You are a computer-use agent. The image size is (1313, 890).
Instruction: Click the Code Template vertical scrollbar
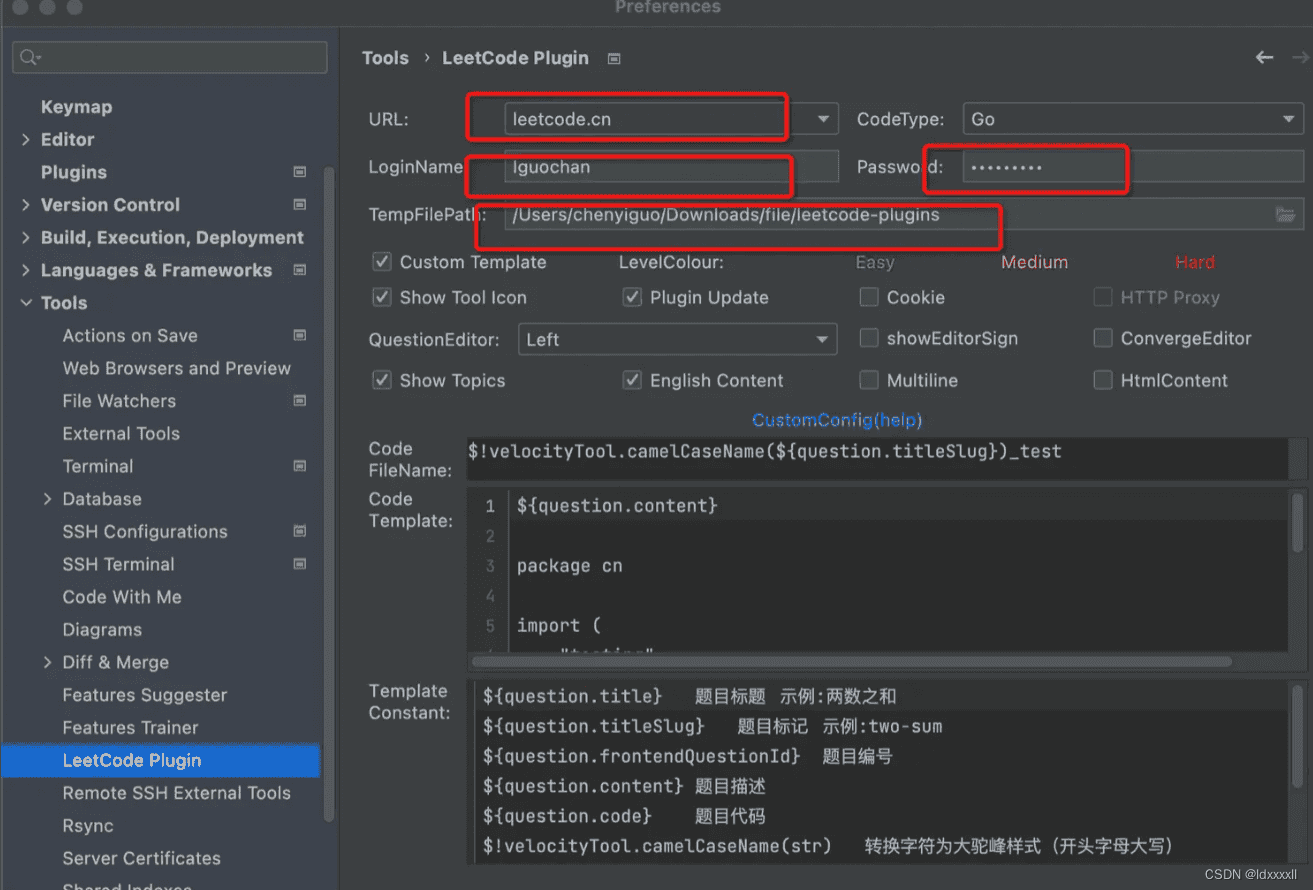coord(1298,523)
